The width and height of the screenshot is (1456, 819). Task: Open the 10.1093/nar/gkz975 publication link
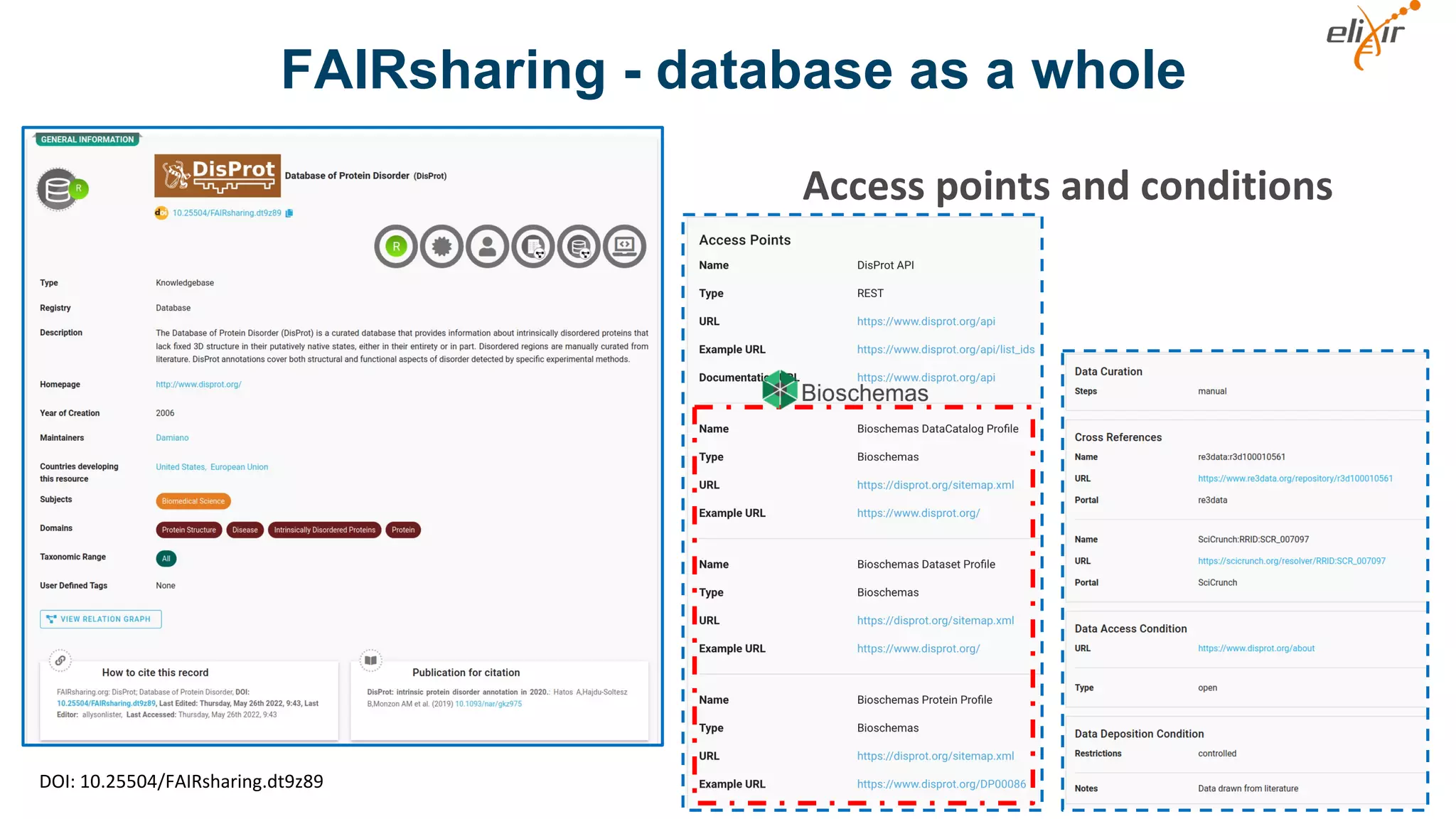point(488,704)
